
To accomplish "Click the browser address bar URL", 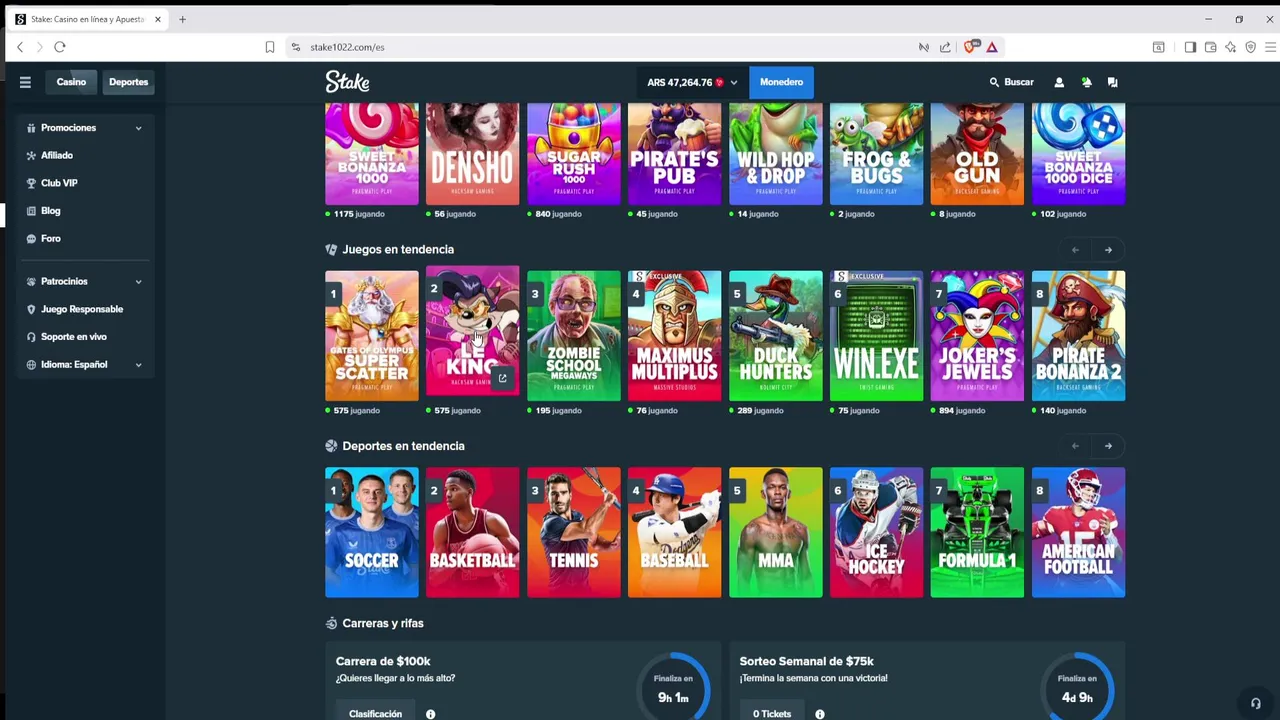I will (347, 47).
